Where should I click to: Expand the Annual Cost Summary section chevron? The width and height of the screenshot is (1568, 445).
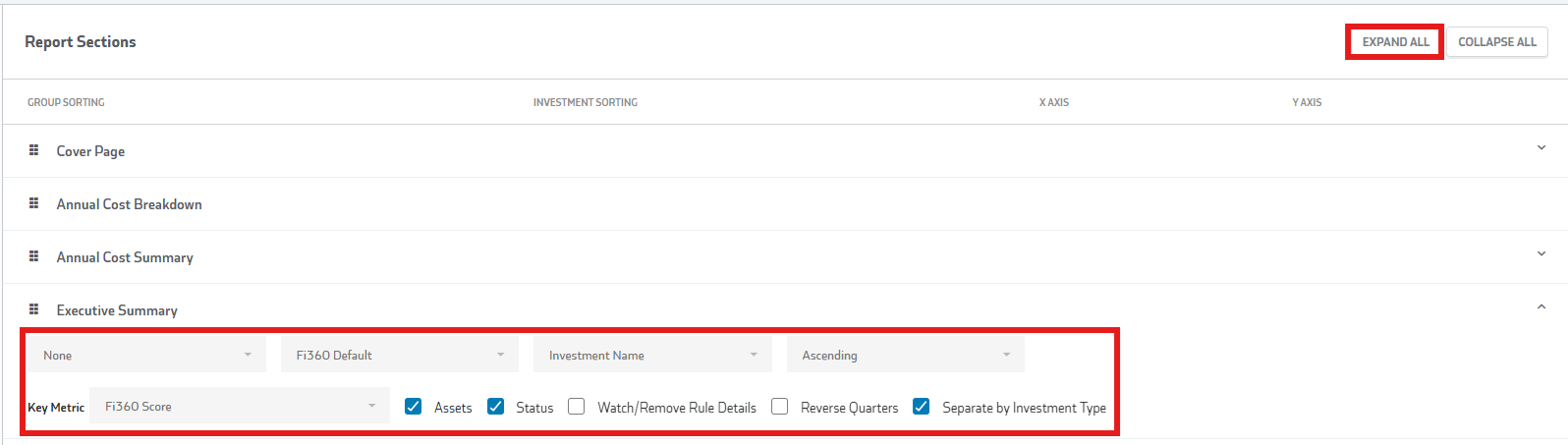1540,254
